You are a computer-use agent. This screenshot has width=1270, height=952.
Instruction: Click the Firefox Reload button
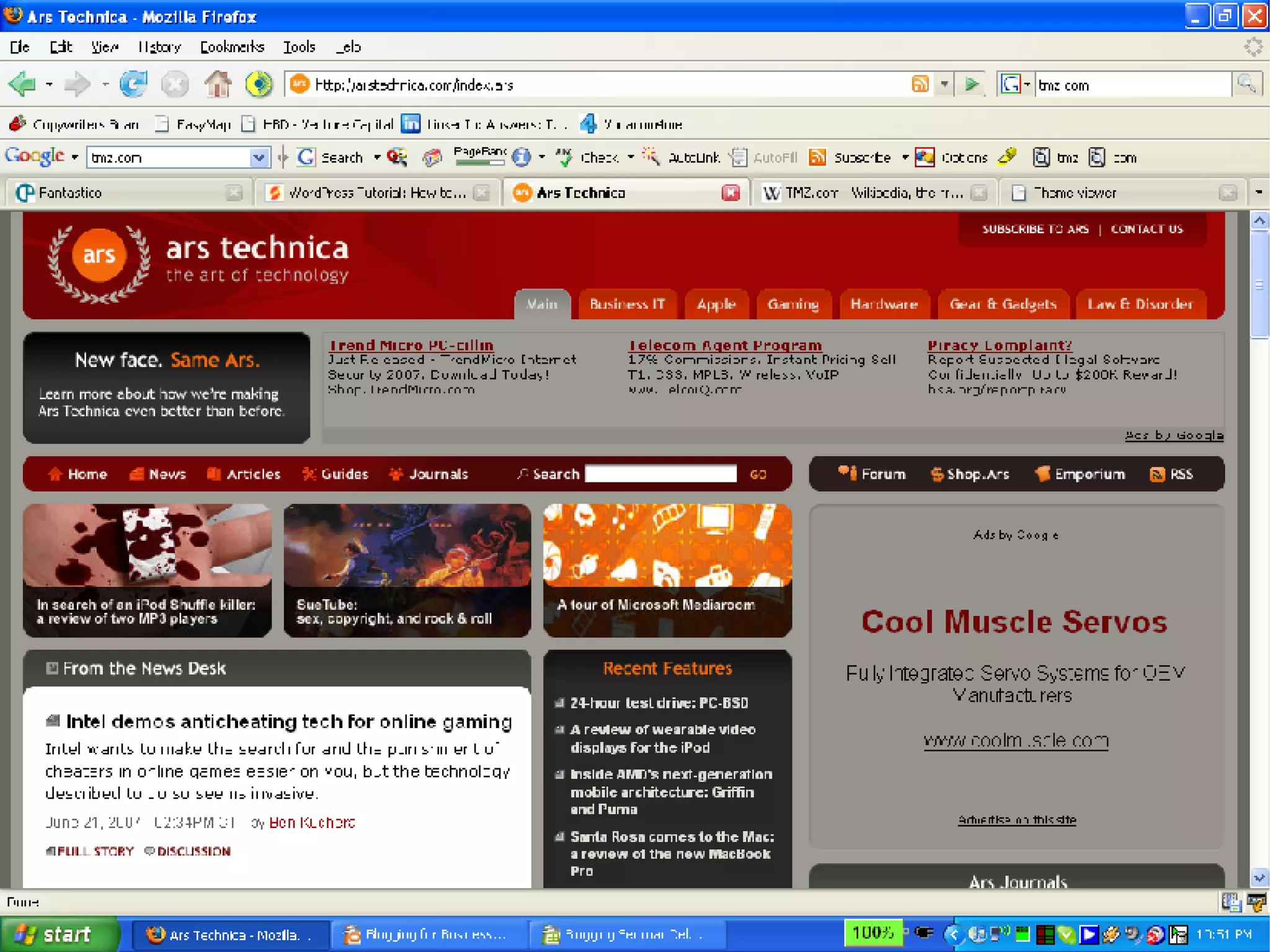(x=133, y=84)
